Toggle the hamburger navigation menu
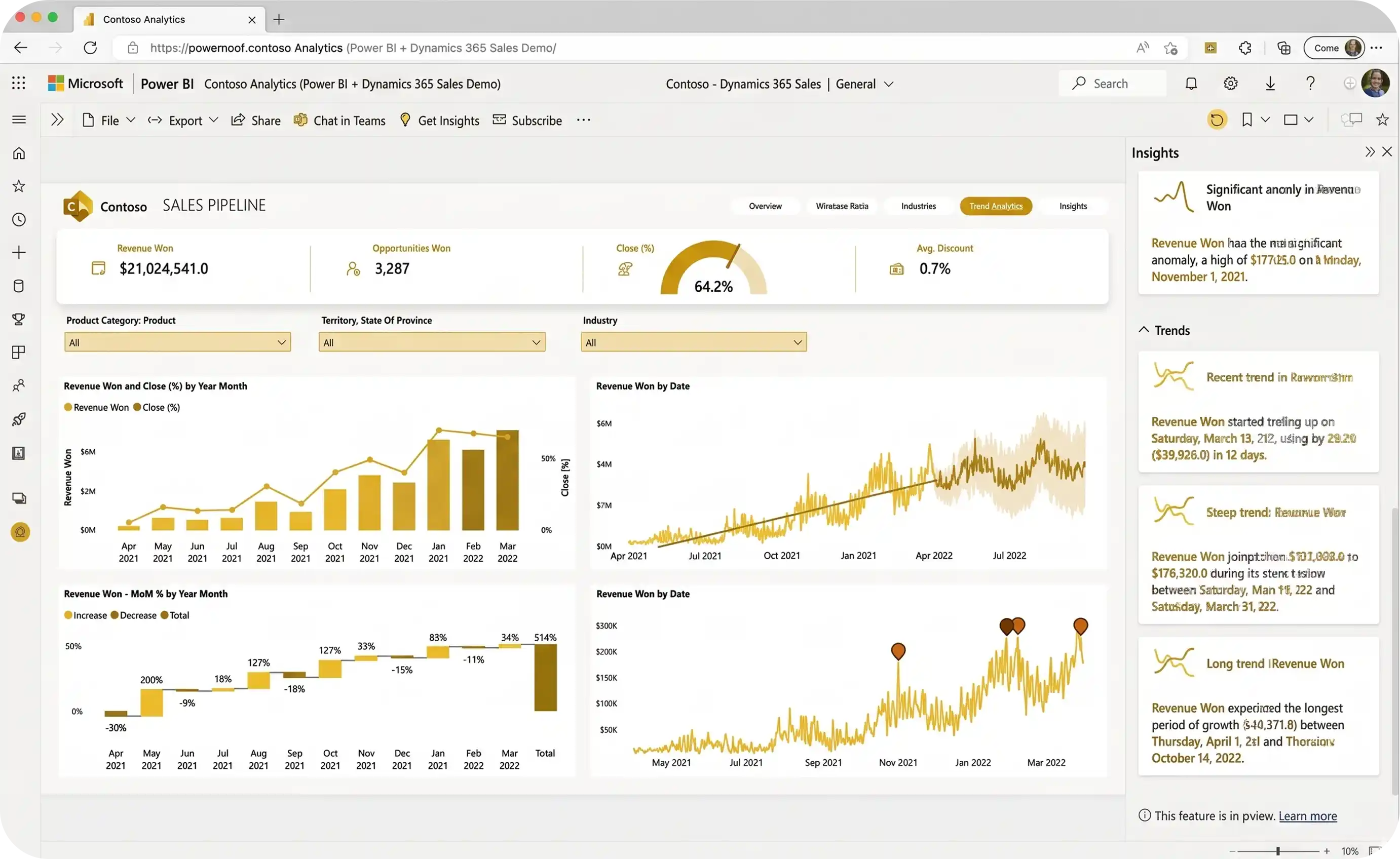Viewport: 1400px width, 859px height. pos(19,120)
